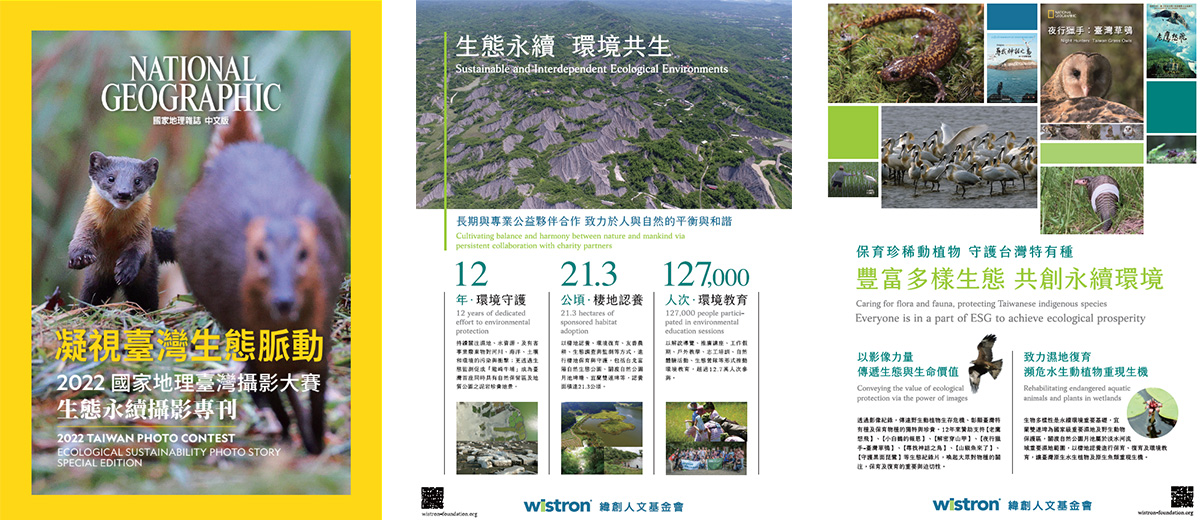1200x520 pixels.
Task: Click the flying eagle image
Action: pos(985,364)
